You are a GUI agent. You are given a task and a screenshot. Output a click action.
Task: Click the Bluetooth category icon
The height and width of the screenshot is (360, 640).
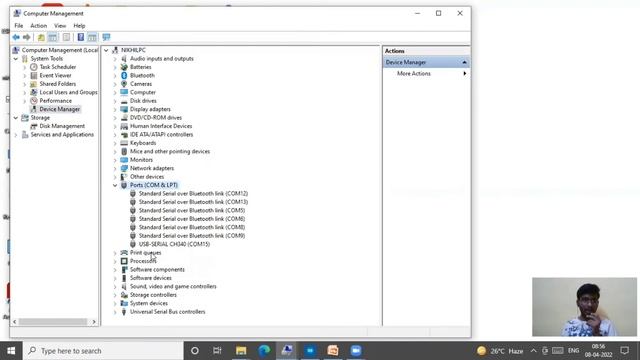[124, 76]
